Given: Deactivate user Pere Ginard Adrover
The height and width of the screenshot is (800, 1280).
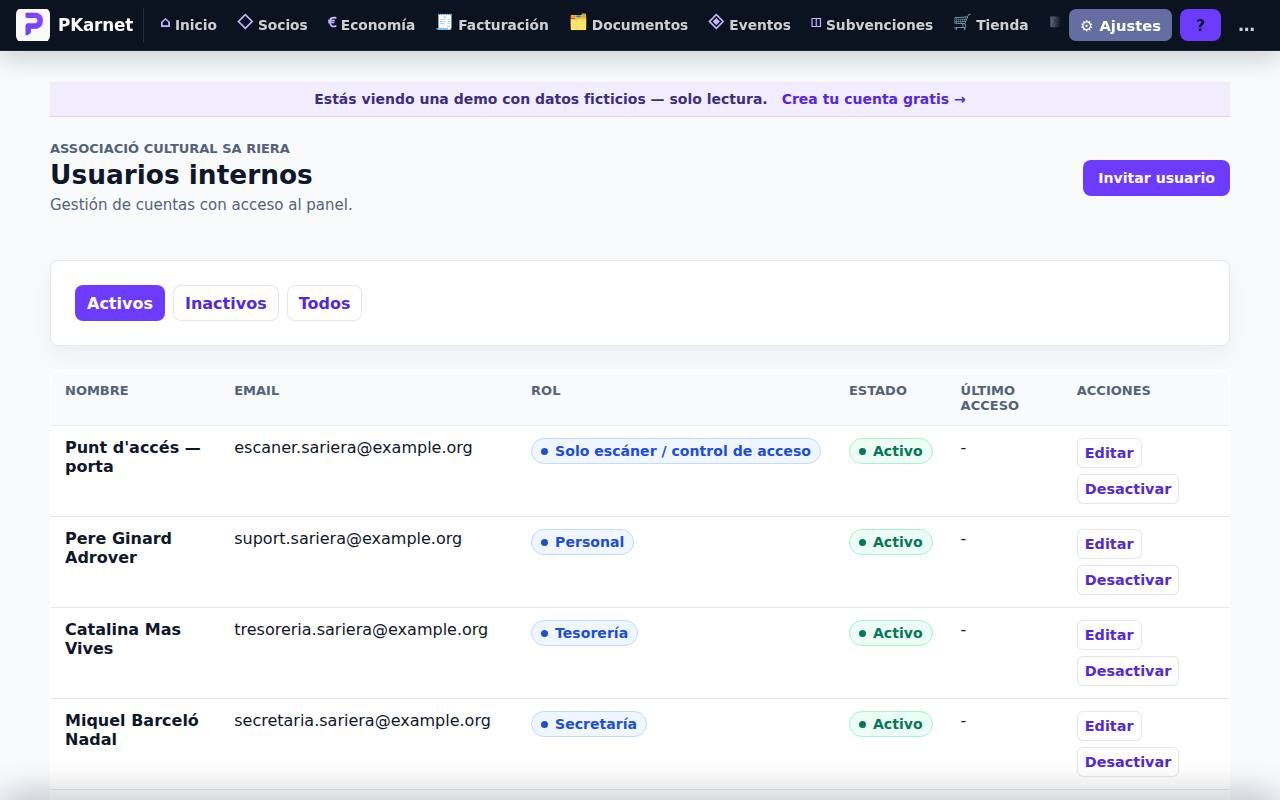Looking at the screenshot, I should (x=1128, y=580).
